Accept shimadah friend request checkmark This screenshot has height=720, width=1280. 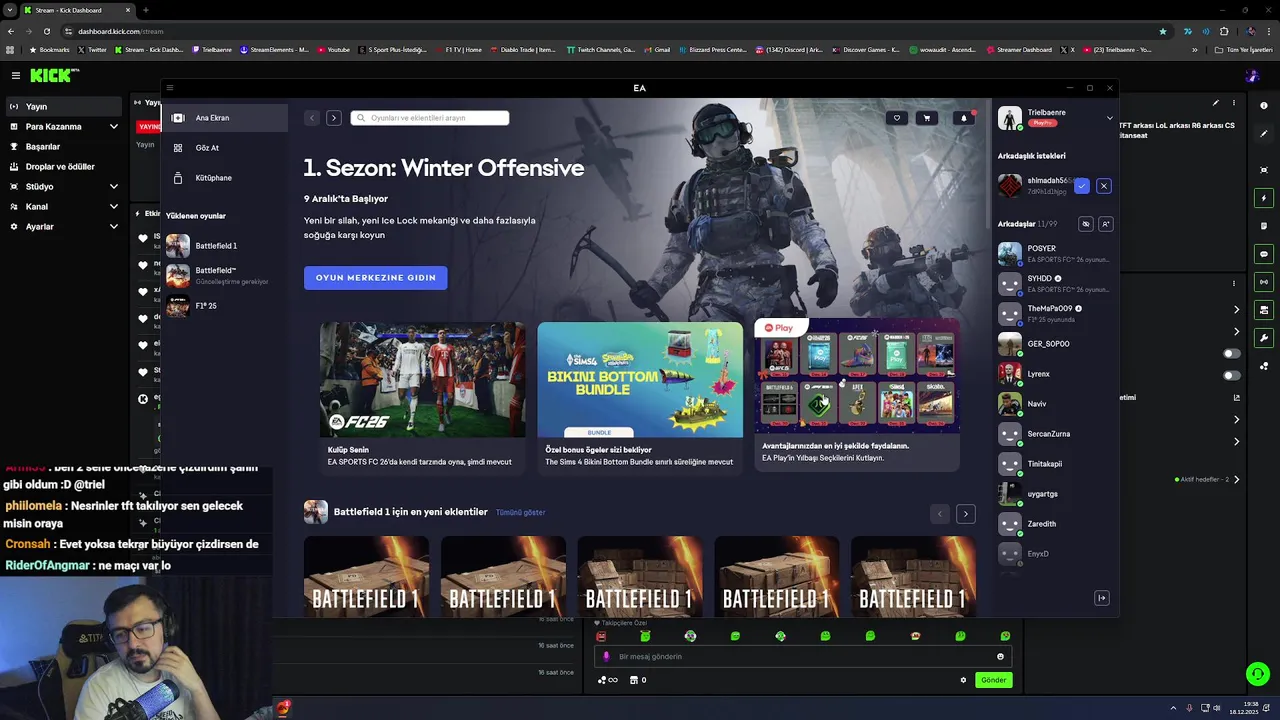coord(1082,186)
